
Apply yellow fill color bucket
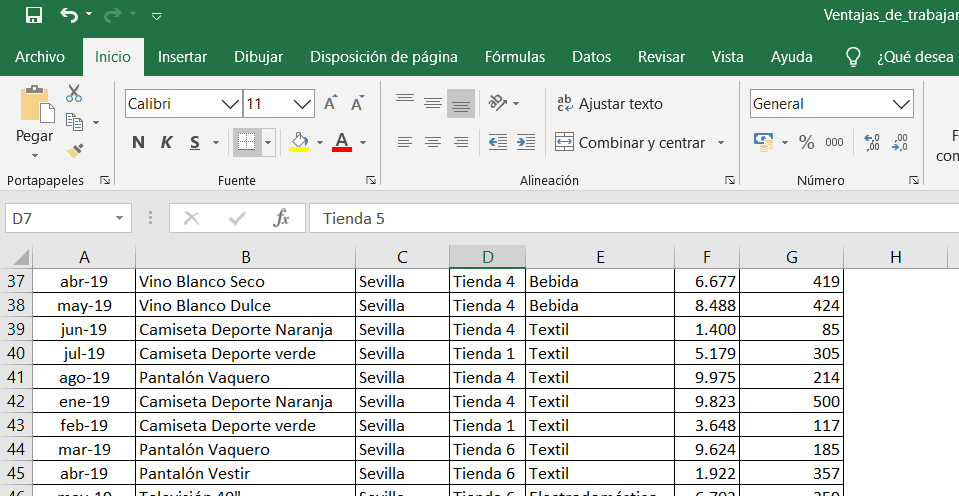(299, 142)
